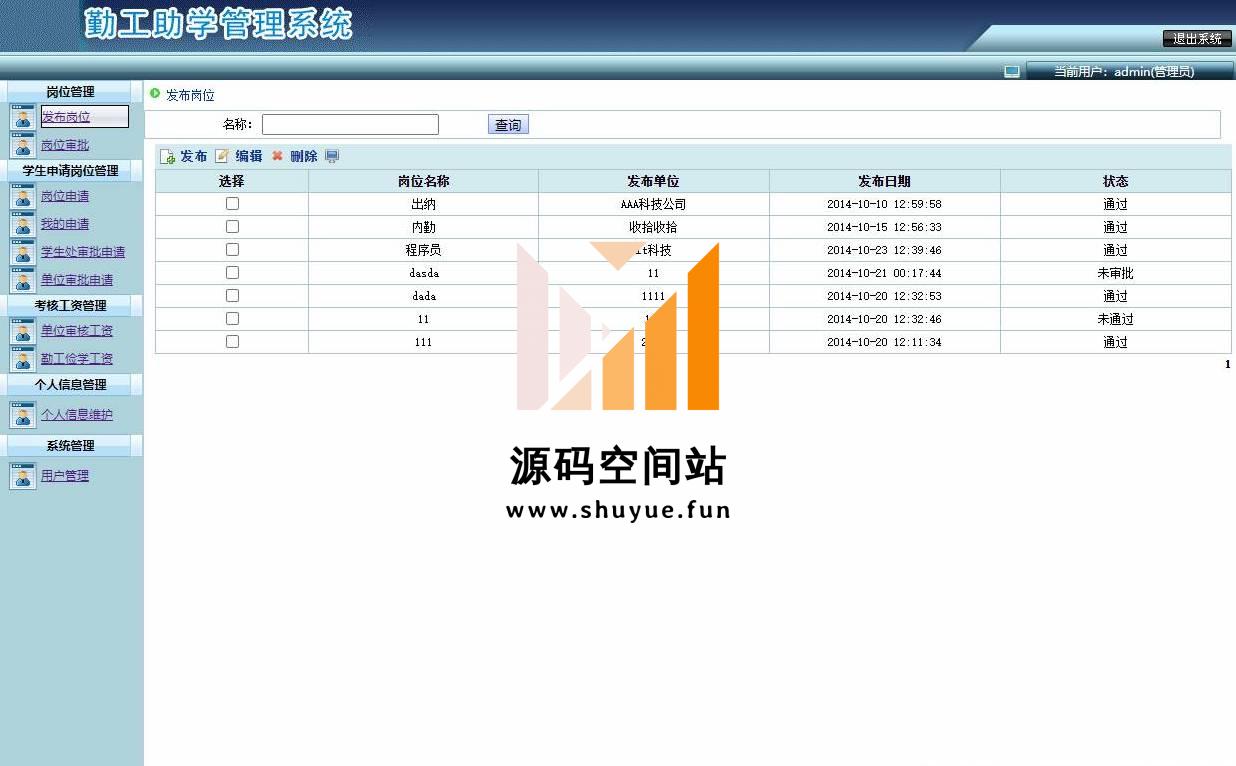Expand the 学生申请岗位管理 section header
Screen dimensions: 1236x766
[x=71, y=171]
